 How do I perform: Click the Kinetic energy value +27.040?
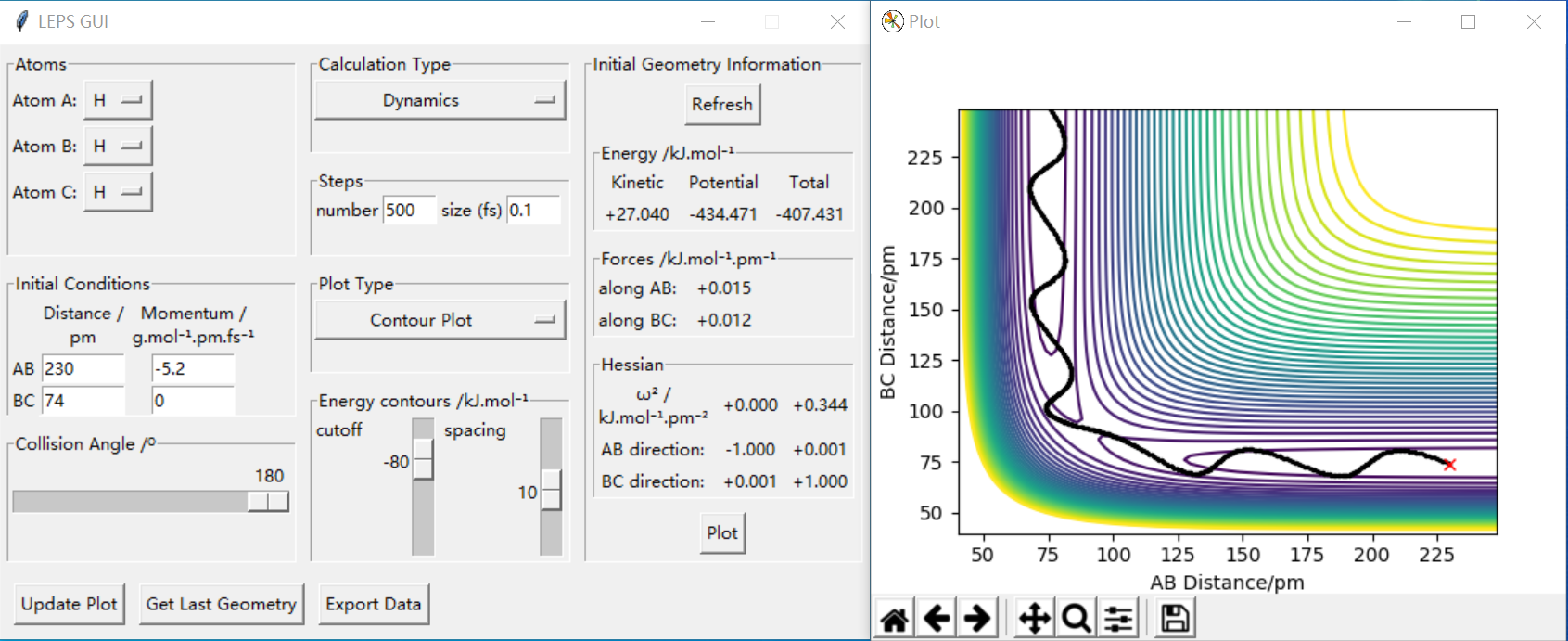(637, 214)
